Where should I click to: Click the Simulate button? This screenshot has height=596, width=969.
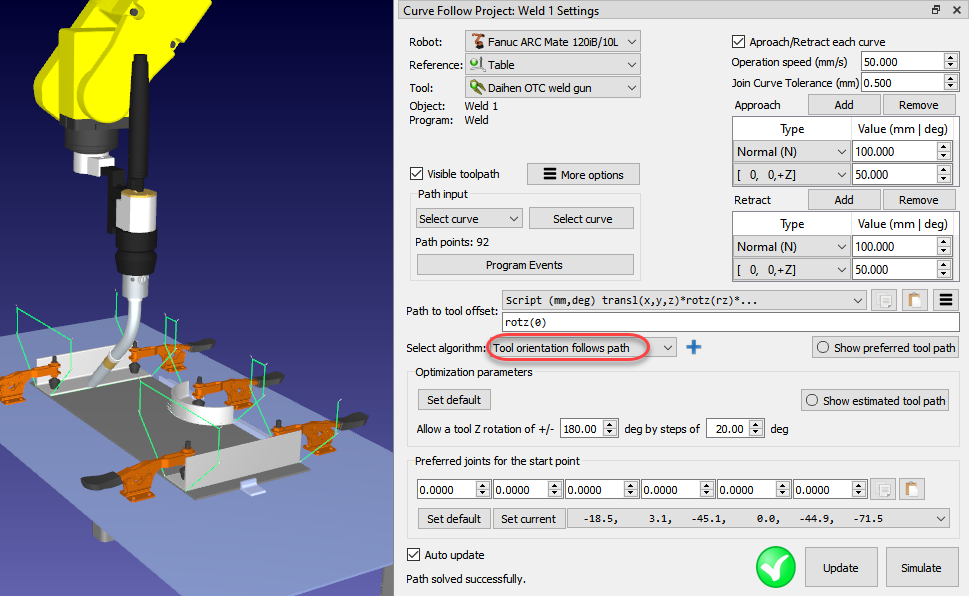tap(921, 567)
